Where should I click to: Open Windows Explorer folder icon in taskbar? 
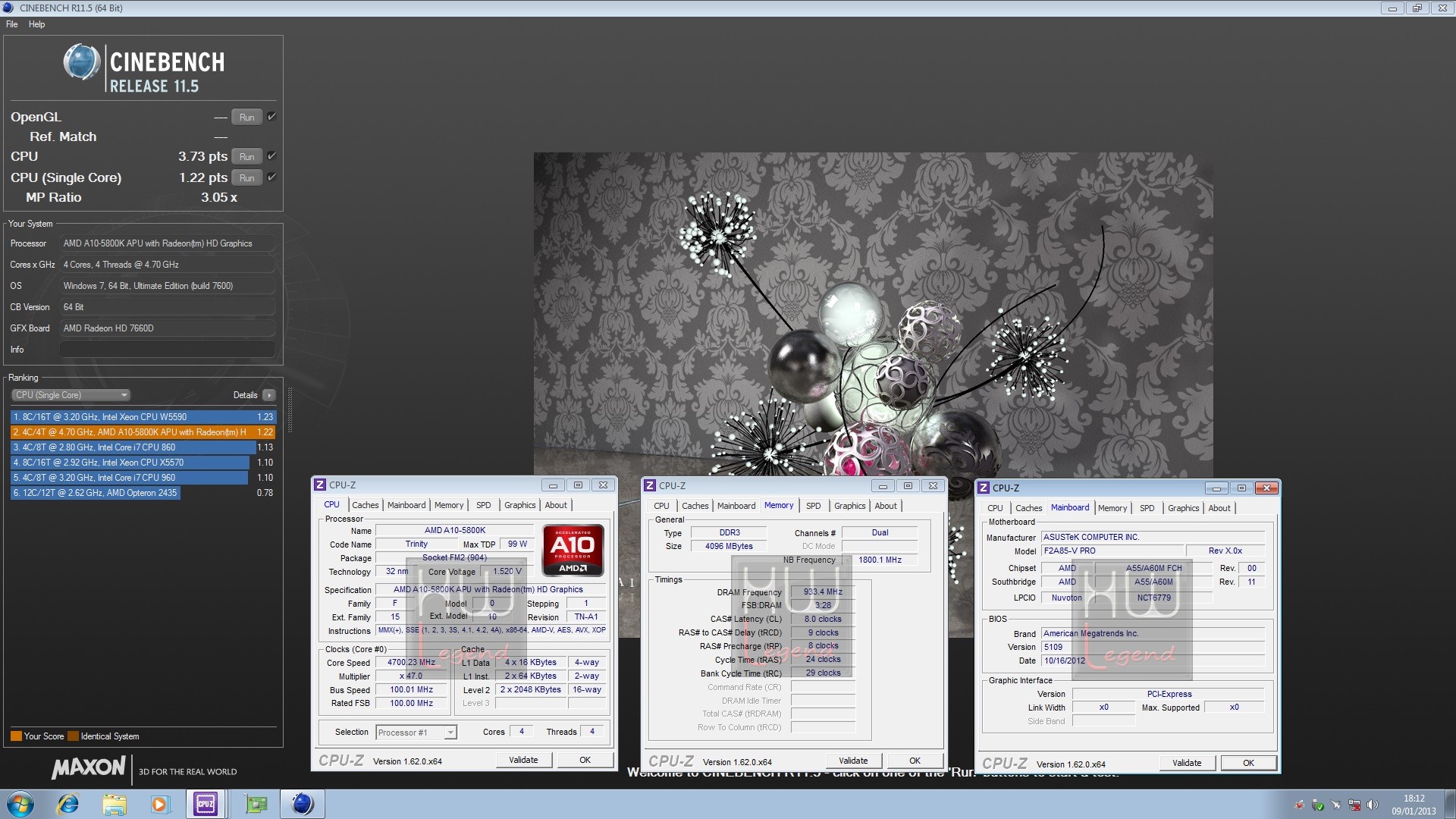[x=114, y=804]
